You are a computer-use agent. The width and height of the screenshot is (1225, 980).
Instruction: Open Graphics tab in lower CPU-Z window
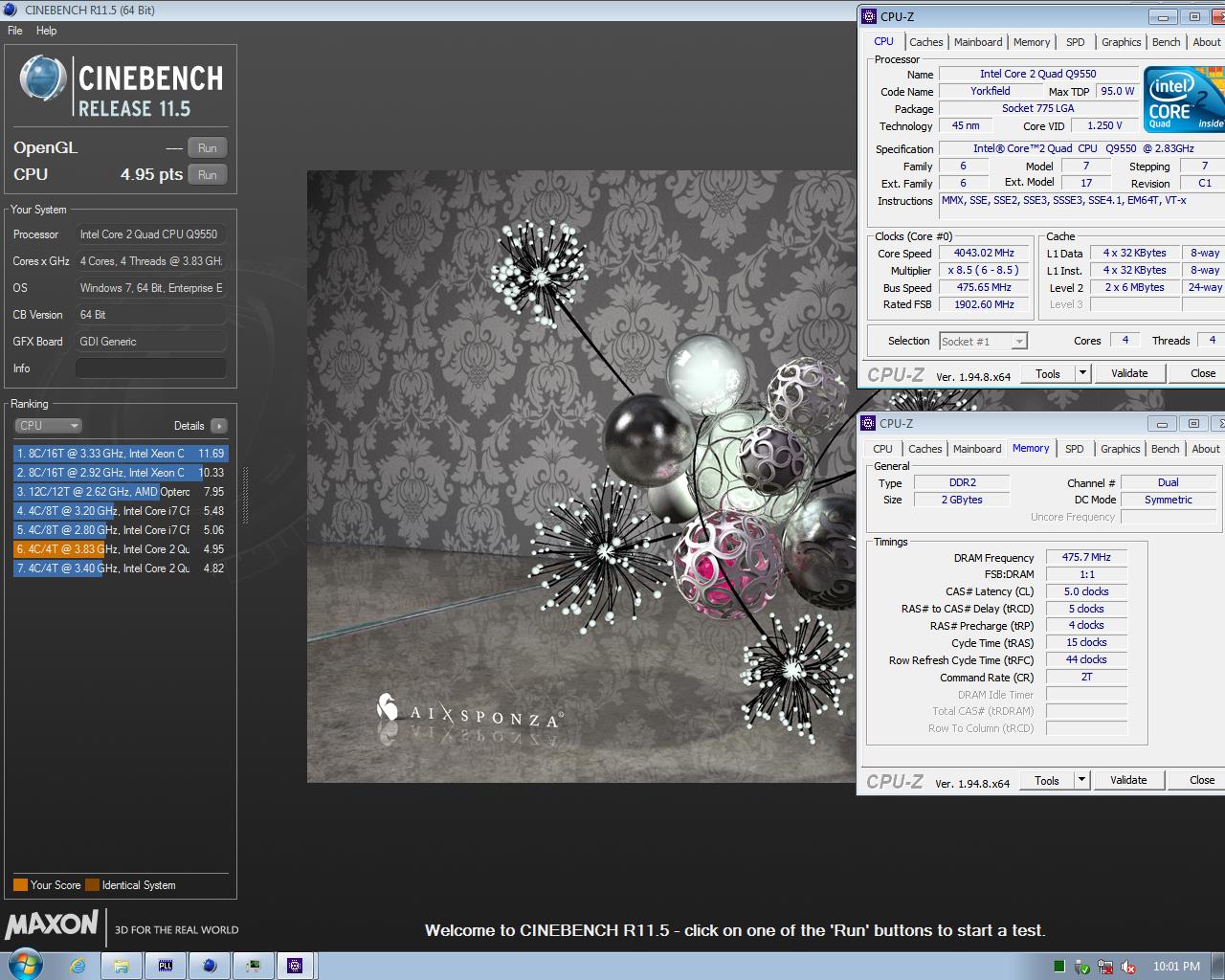tap(1121, 449)
